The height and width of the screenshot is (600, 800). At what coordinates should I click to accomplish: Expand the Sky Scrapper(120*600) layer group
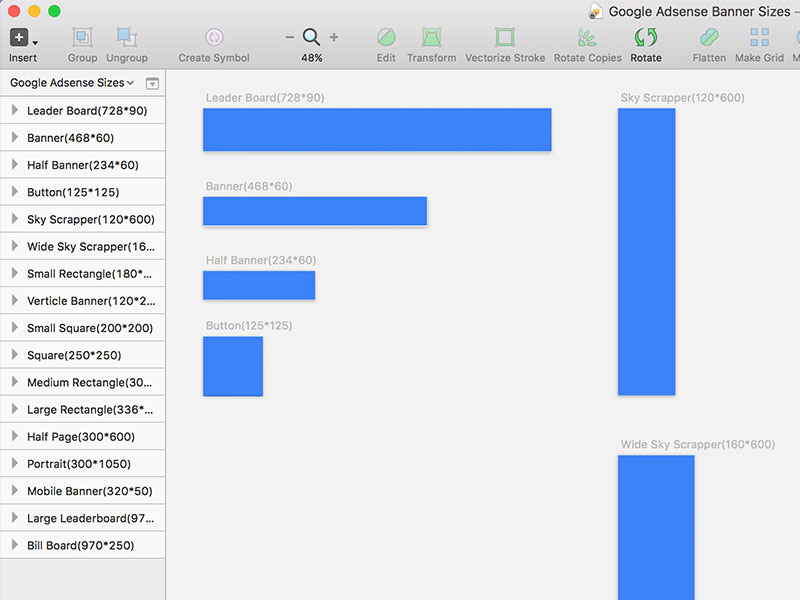tap(14, 219)
